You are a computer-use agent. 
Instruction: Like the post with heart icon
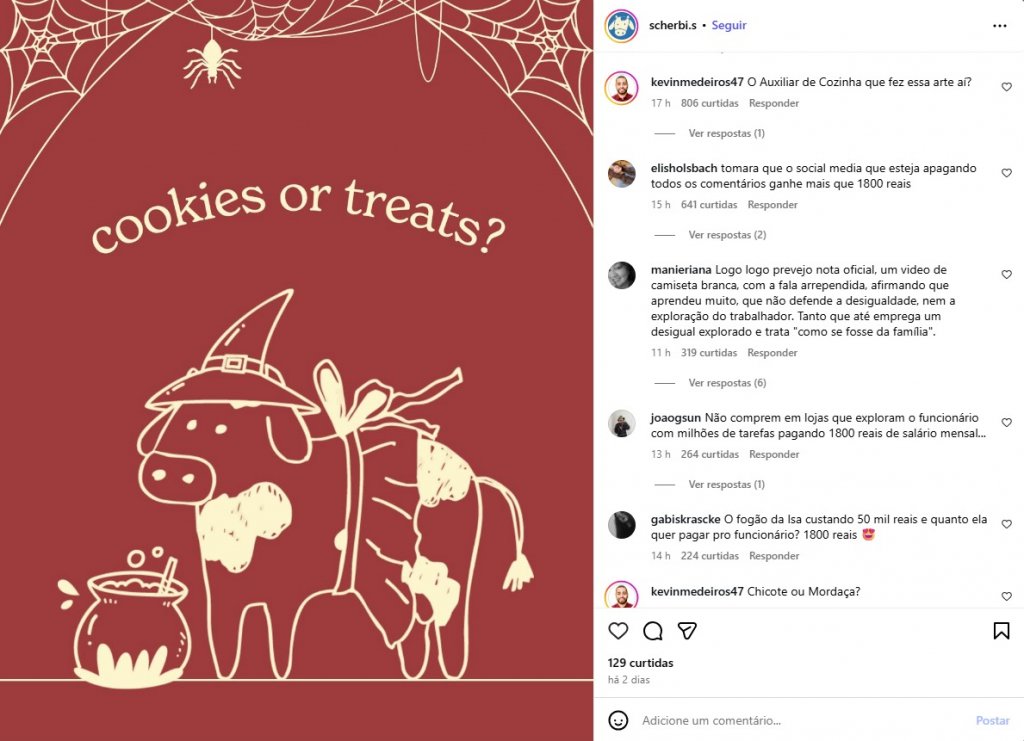(x=619, y=631)
